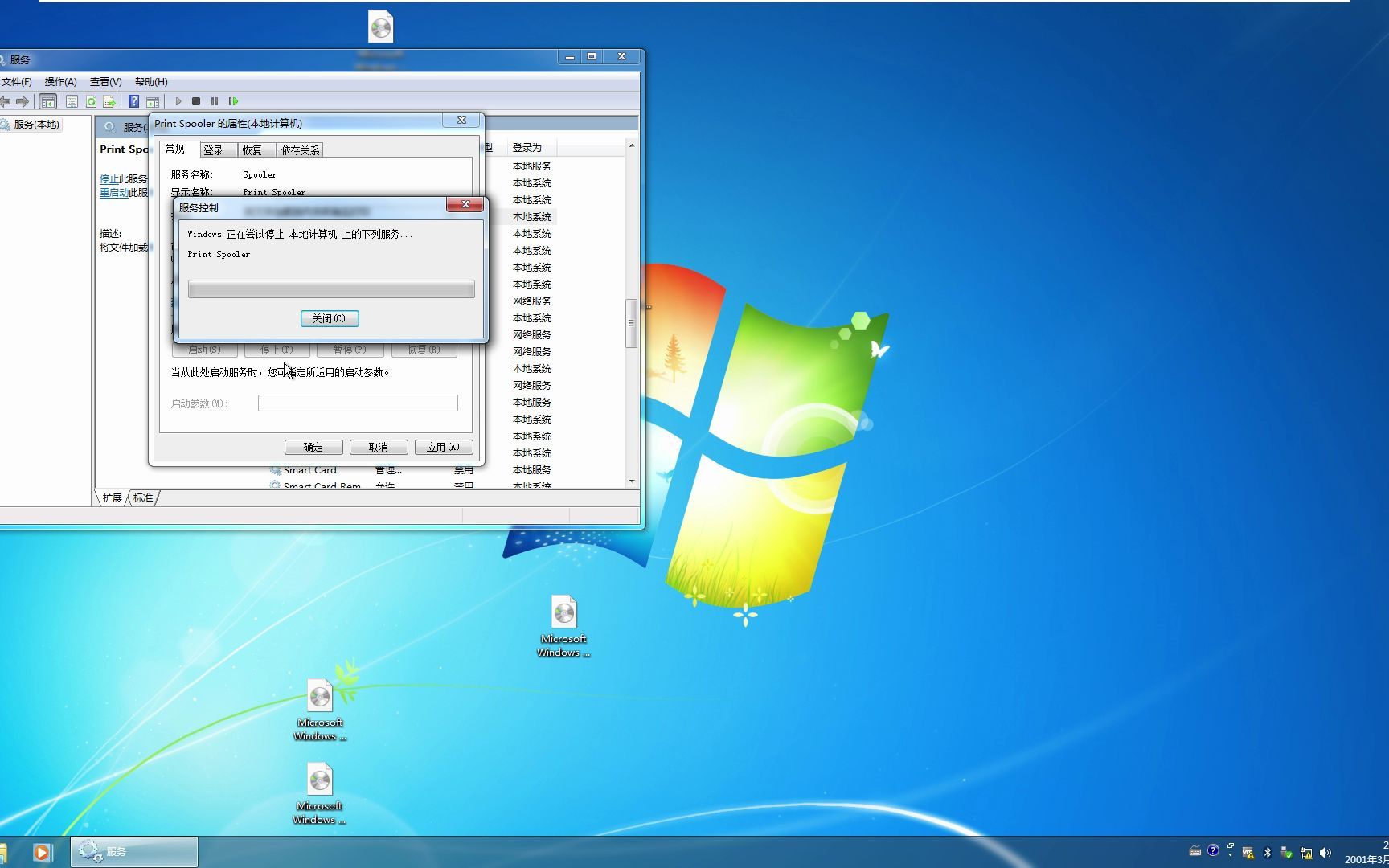
Task: Click the Bluetooth tray icon
Action: 1268,853
